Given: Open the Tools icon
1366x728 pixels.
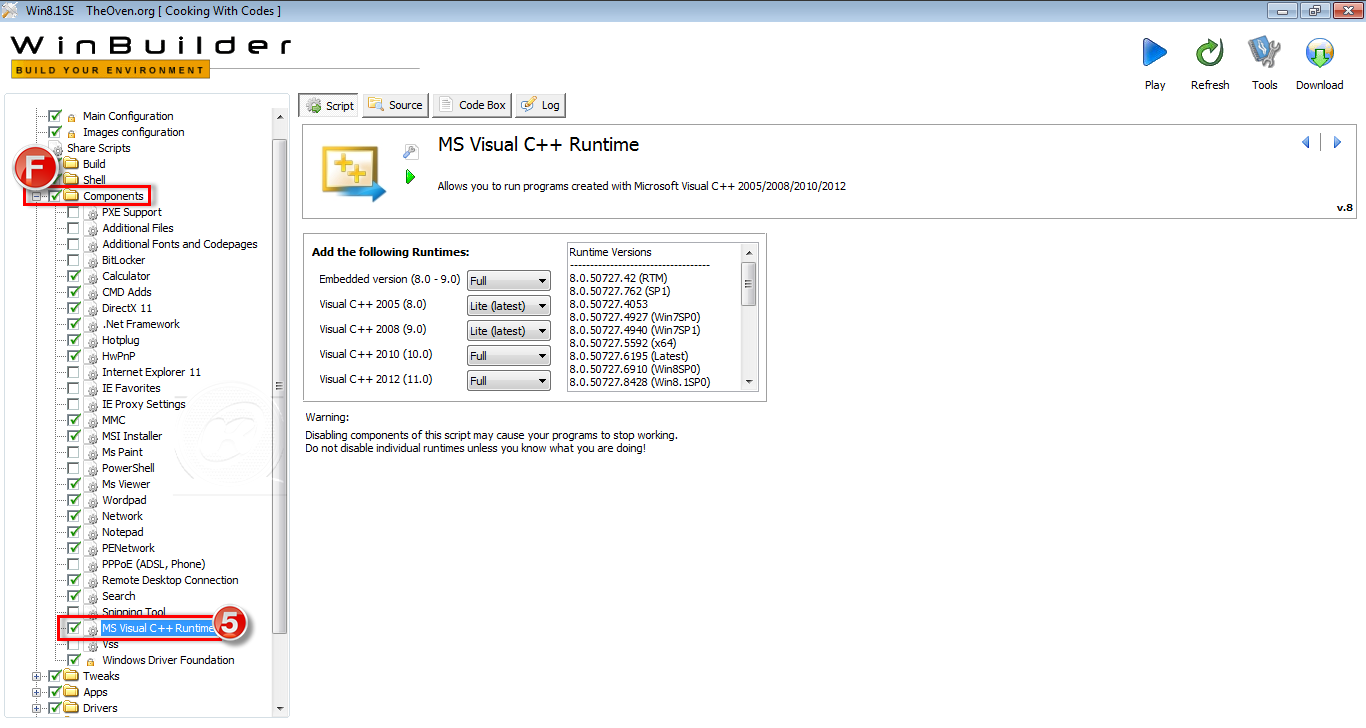Looking at the screenshot, I should pos(1265,53).
